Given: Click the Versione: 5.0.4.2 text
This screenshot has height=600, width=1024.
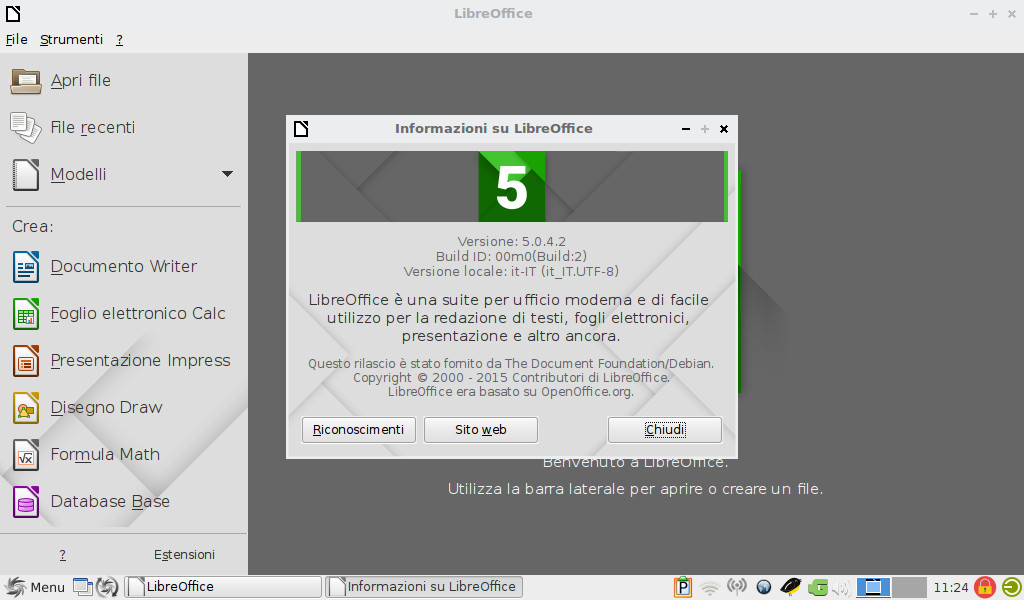Looking at the screenshot, I should click(x=512, y=242).
